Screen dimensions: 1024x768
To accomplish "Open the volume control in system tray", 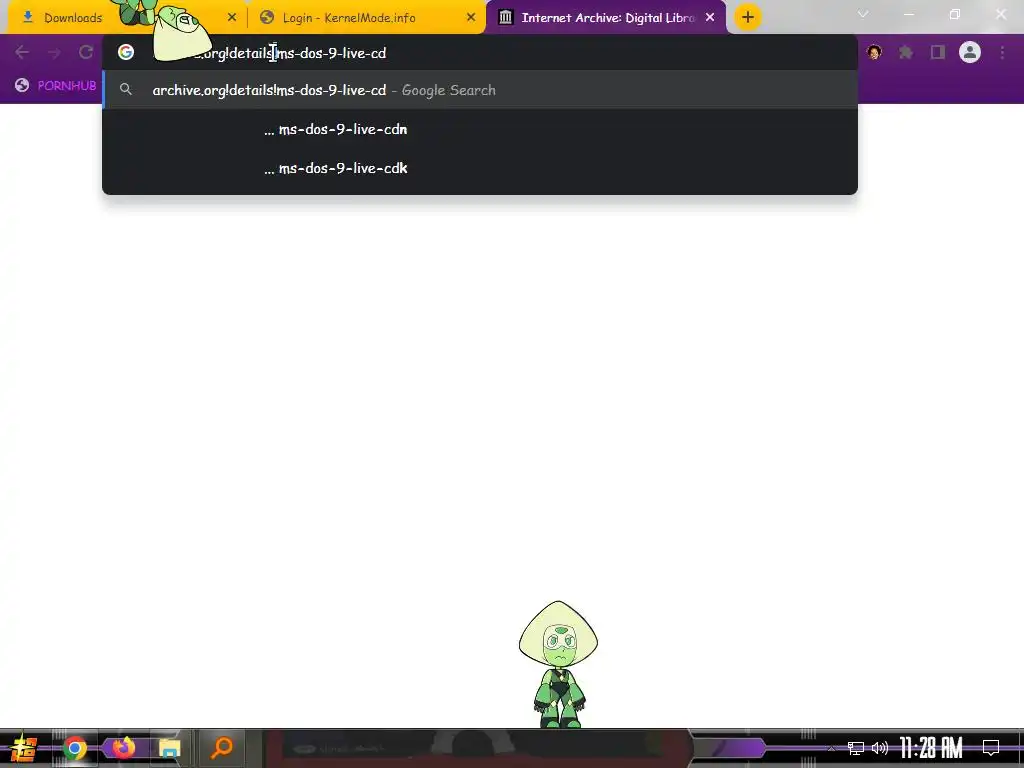I will coord(880,748).
